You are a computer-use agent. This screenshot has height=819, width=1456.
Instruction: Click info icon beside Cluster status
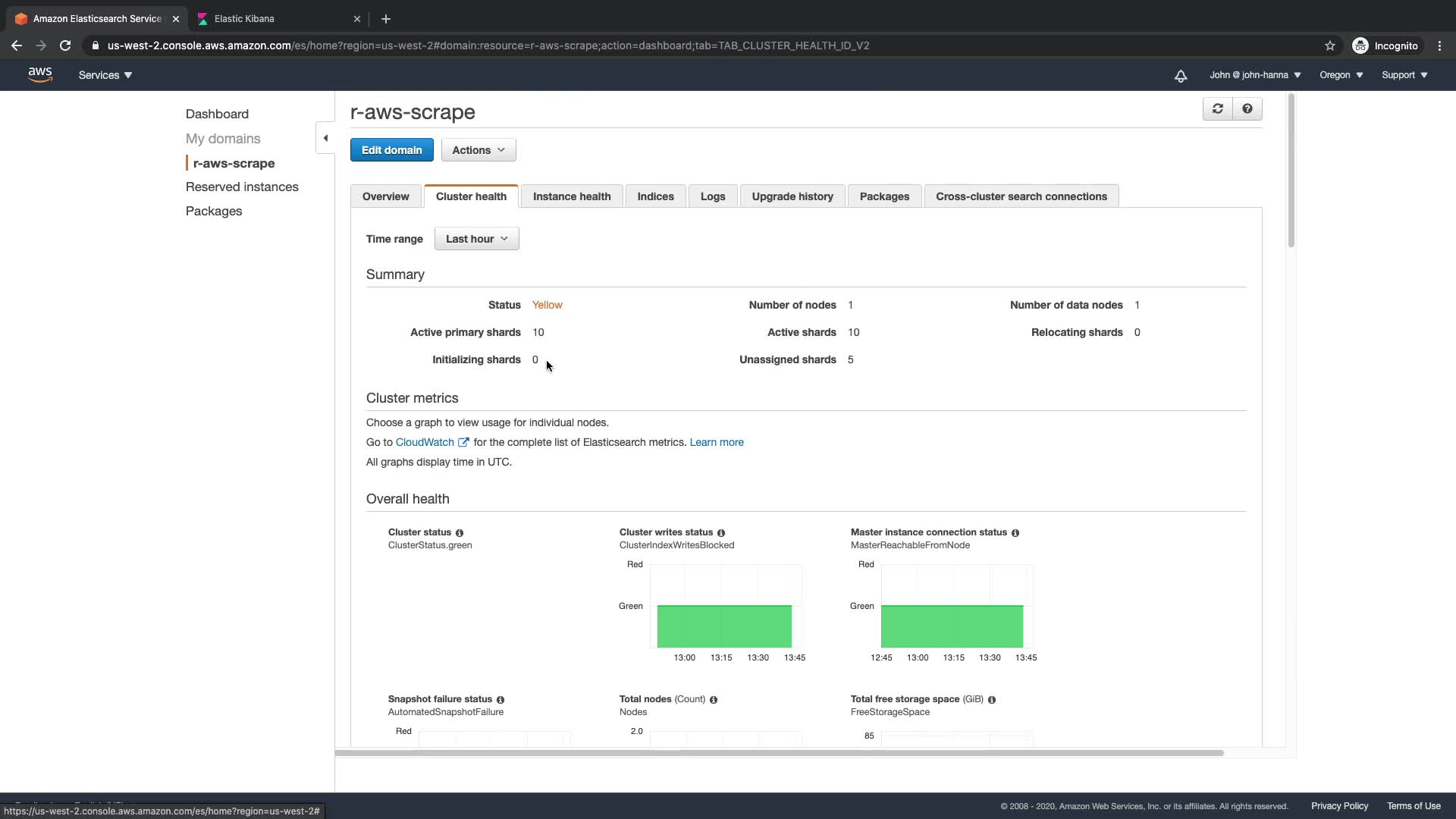[460, 533]
